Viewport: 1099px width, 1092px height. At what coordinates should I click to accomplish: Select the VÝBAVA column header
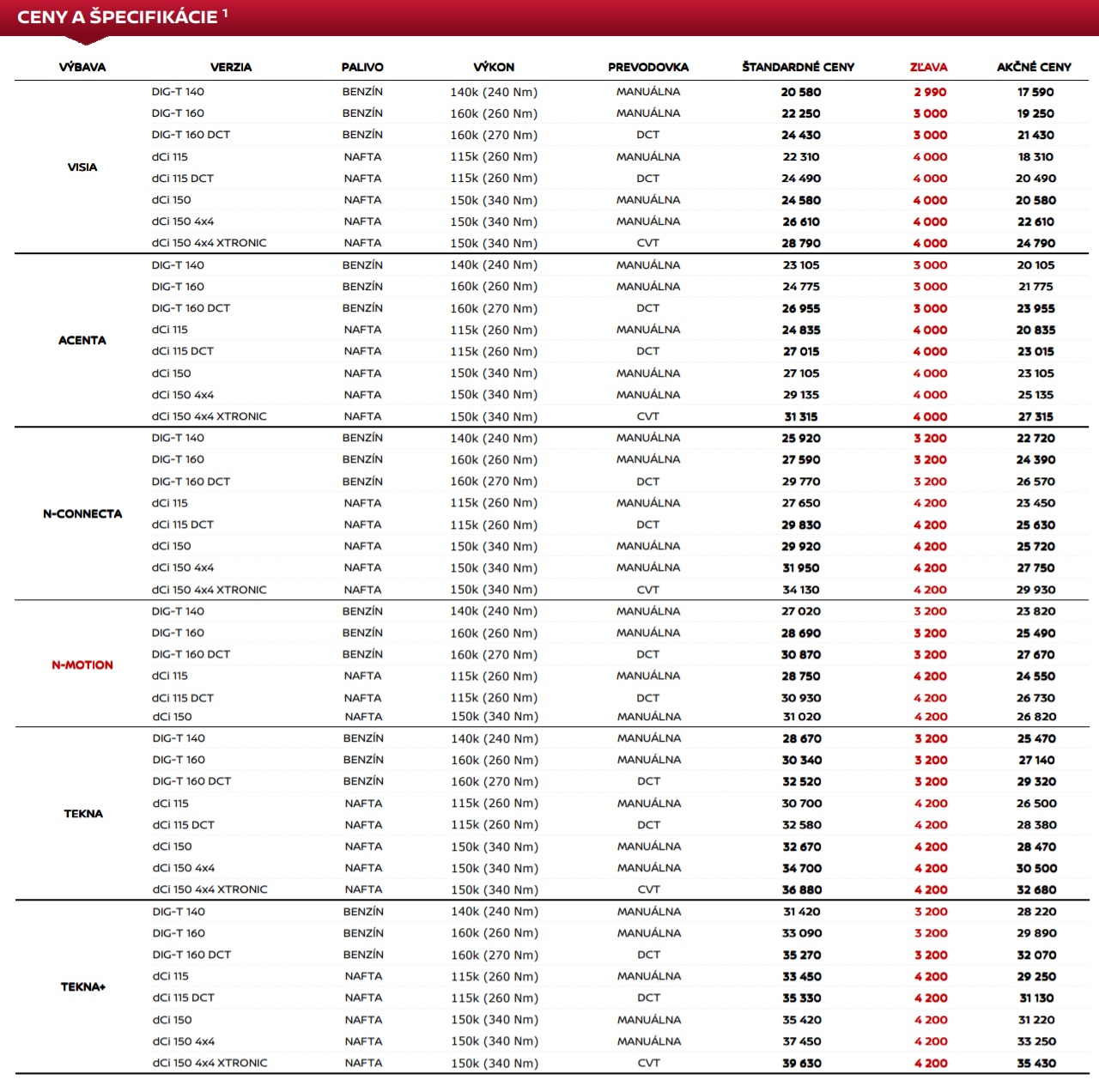point(82,67)
